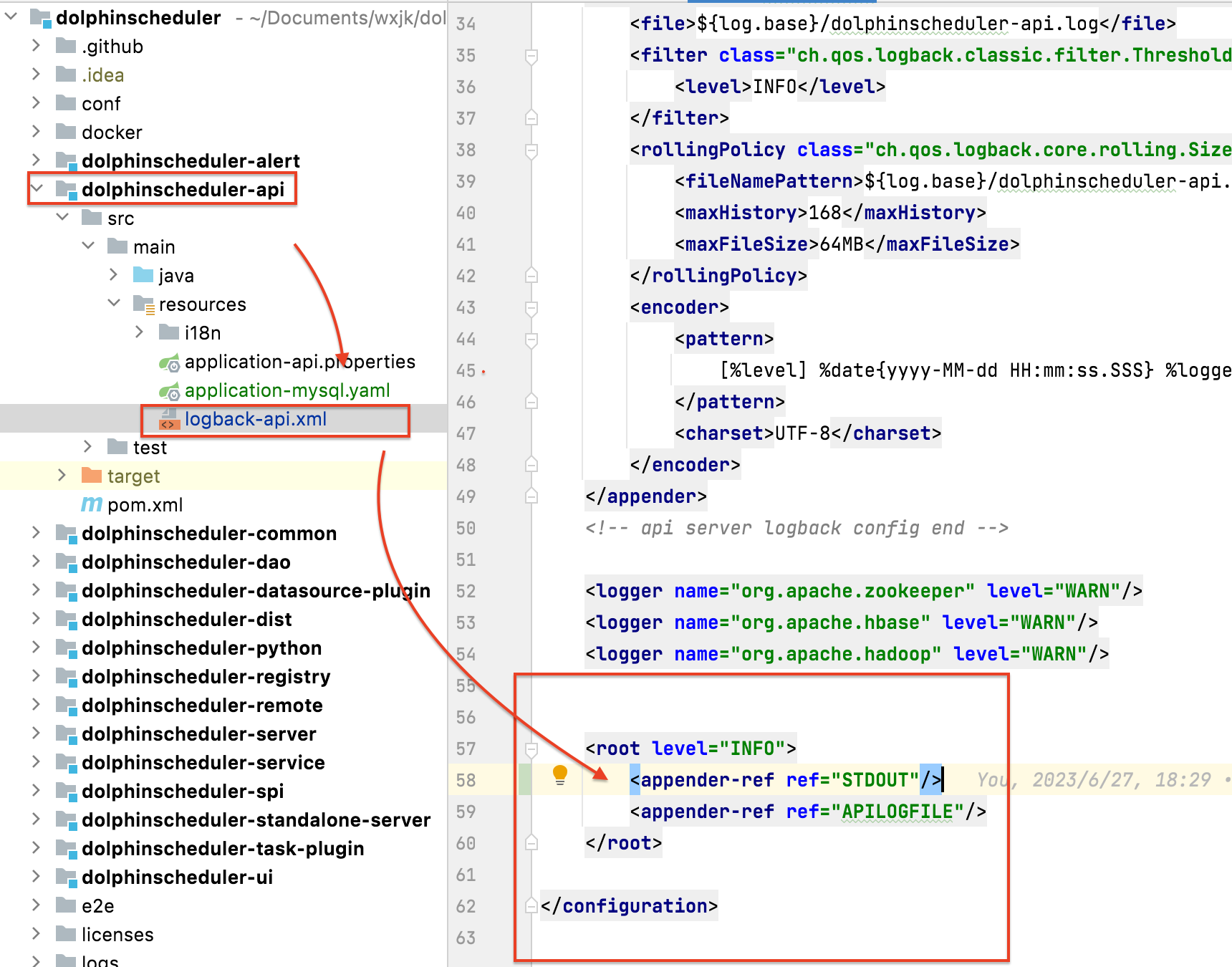This screenshot has width=1232, height=967.
Task: Click the application-mysql.yaml Spring icon
Action: coord(169,391)
